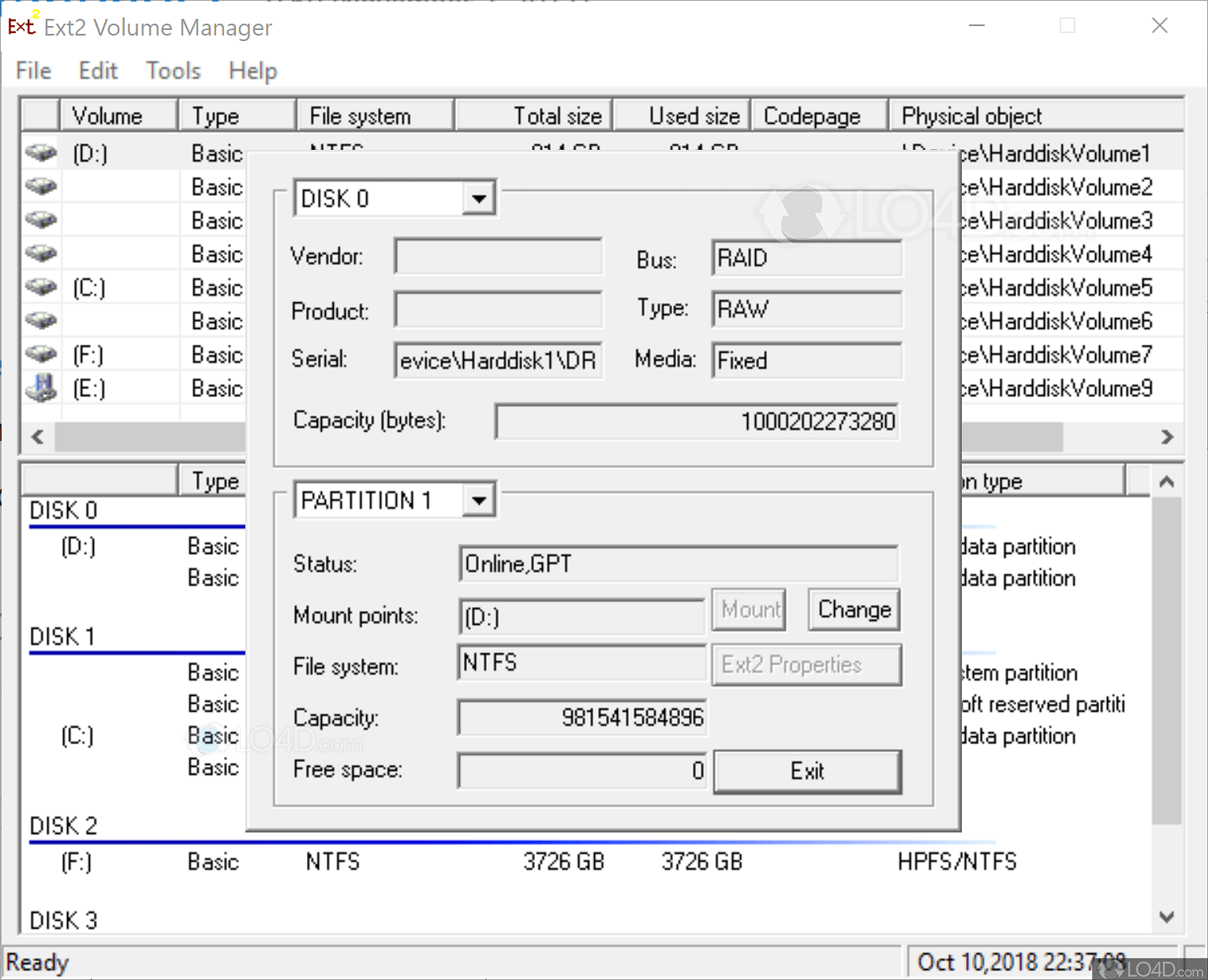Click the Type field showing RAW
This screenshot has height=980, width=1208.
[806, 309]
